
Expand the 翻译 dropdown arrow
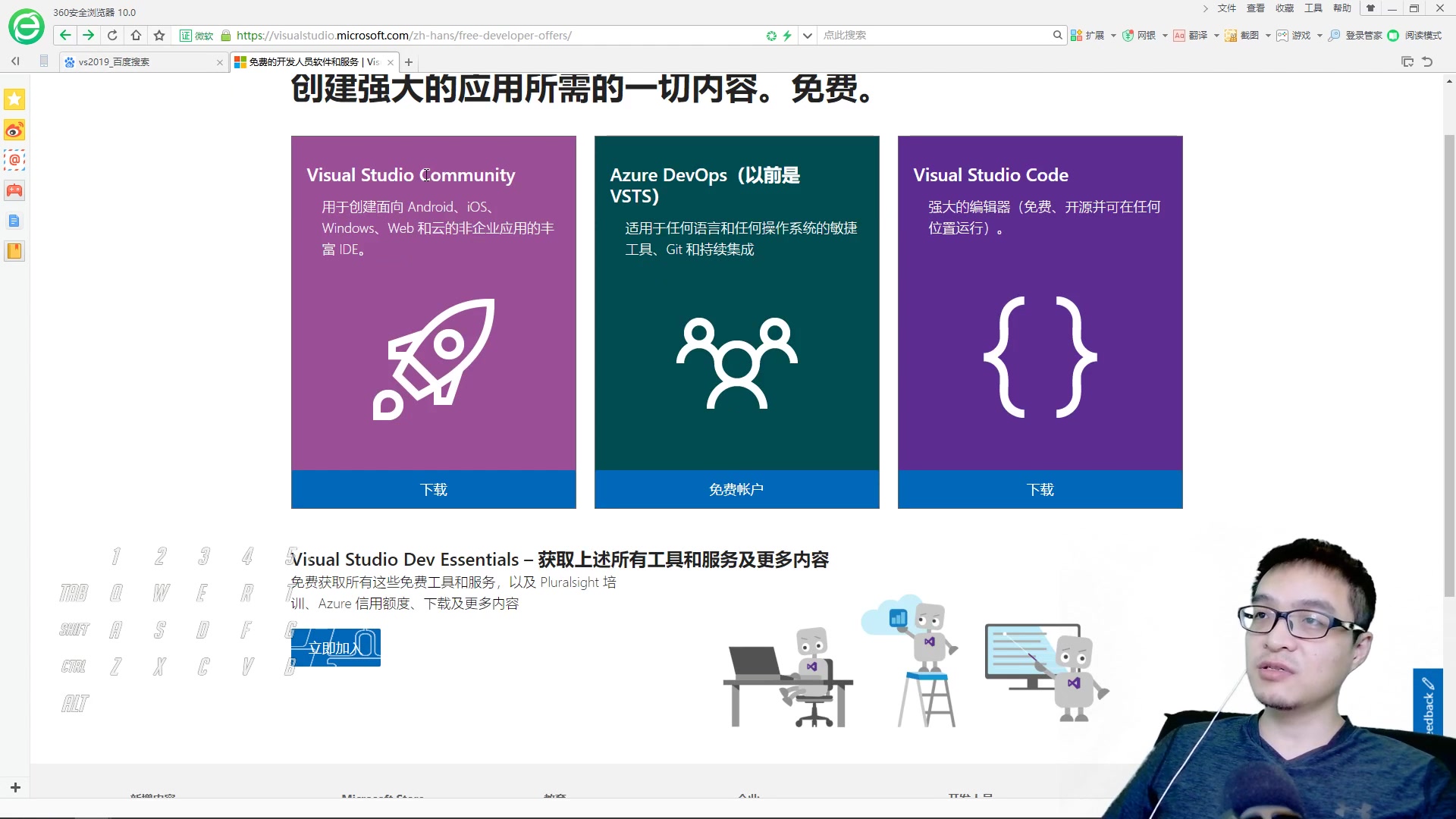(x=1216, y=36)
